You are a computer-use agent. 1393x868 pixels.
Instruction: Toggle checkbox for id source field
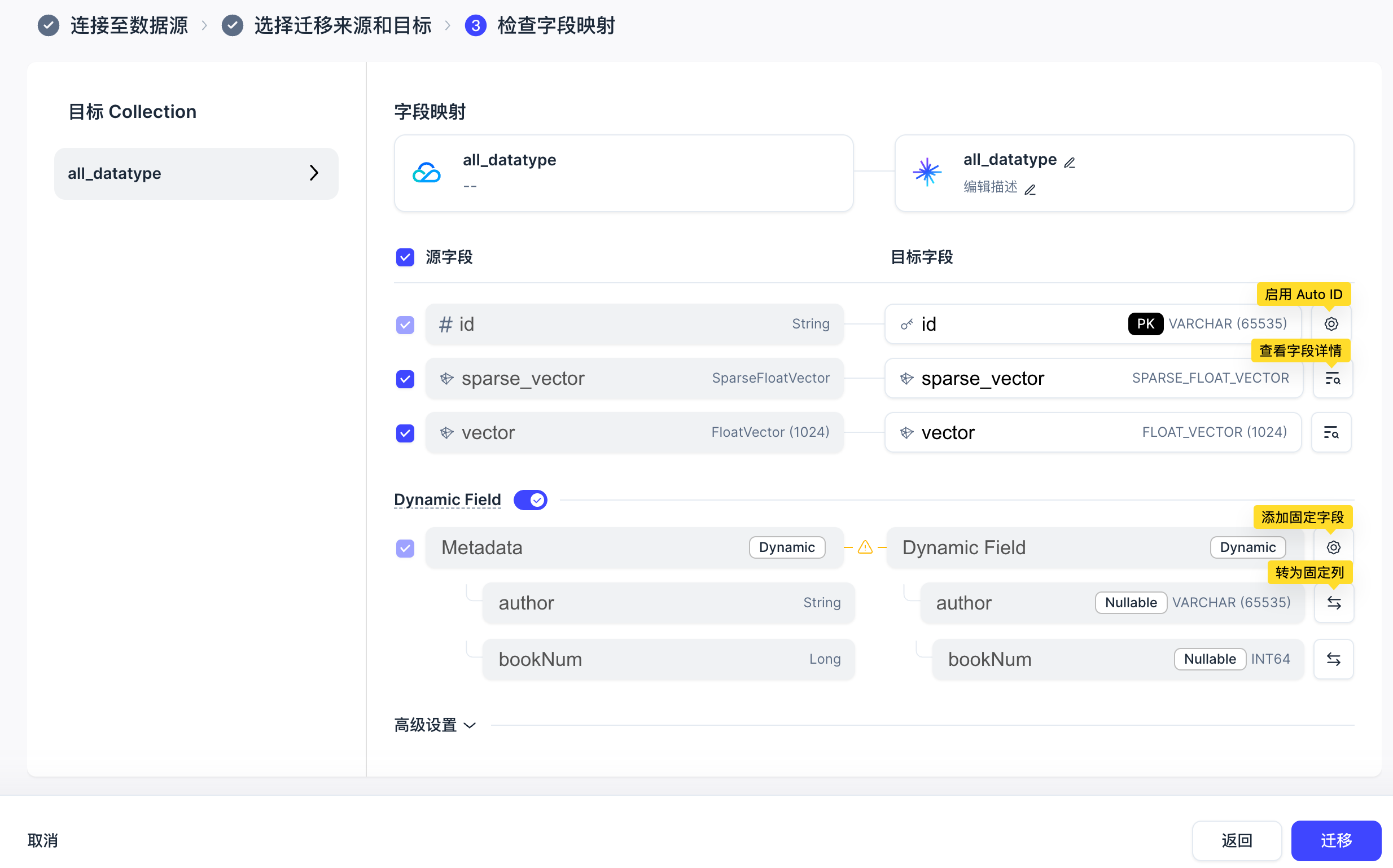coord(405,325)
